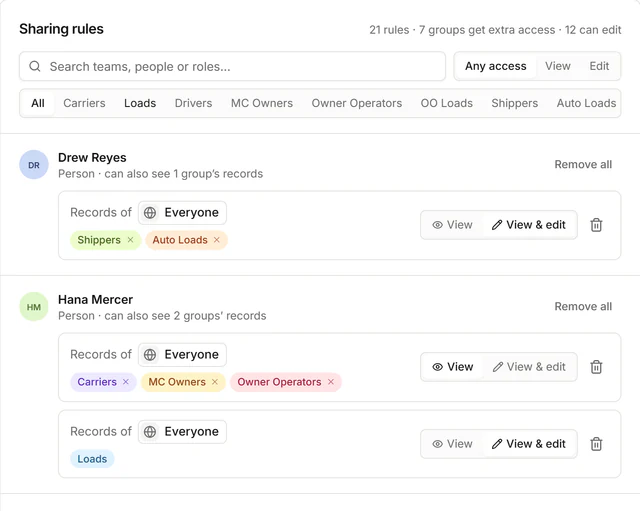Screen dimensions: 640x511
Task: Remove the Auto Loads tag from Drew Reyes's rule
Action: click(x=217, y=240)
